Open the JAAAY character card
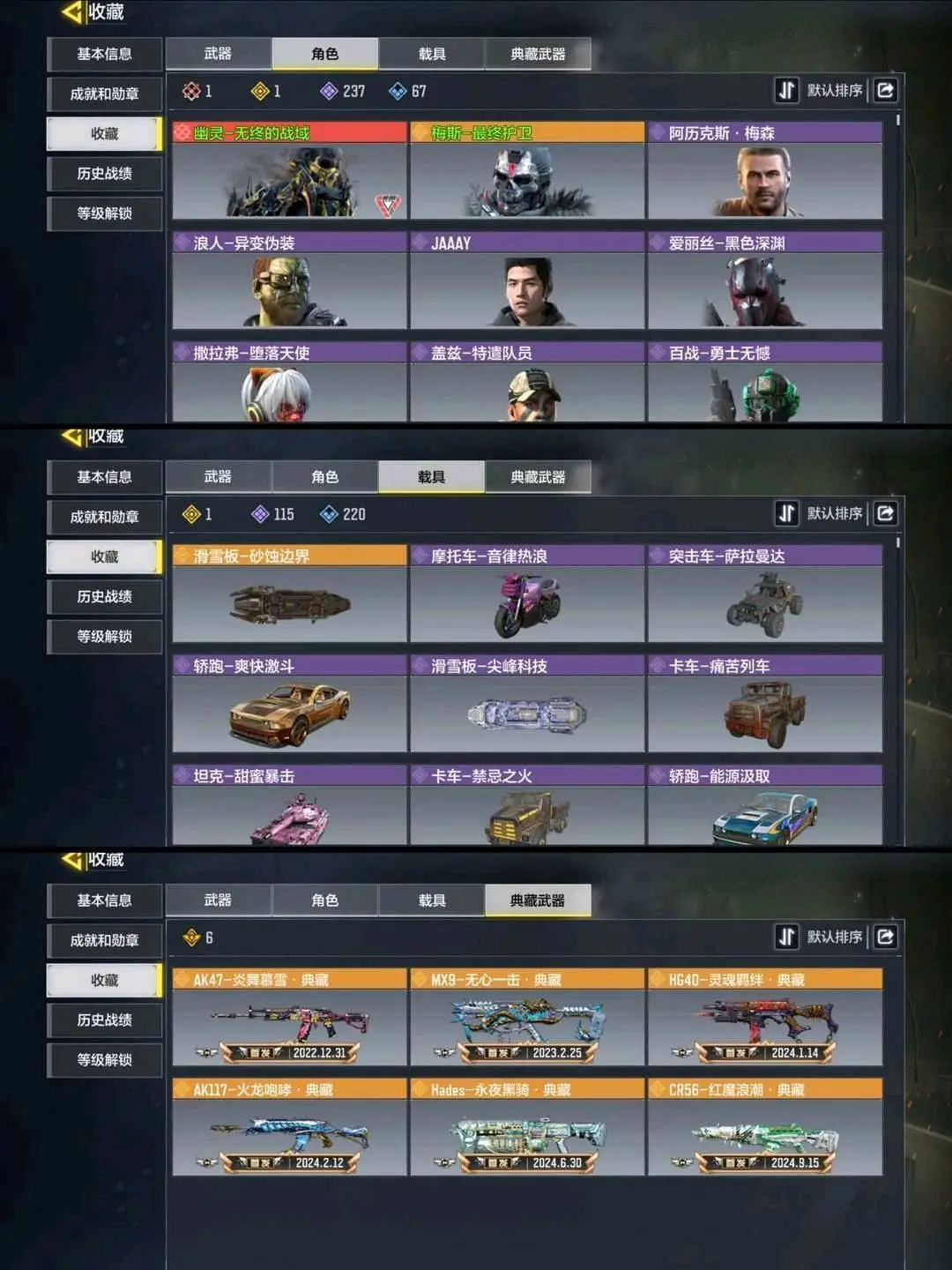Viewport: 952px width, 1270px height. tap(527, 280)
